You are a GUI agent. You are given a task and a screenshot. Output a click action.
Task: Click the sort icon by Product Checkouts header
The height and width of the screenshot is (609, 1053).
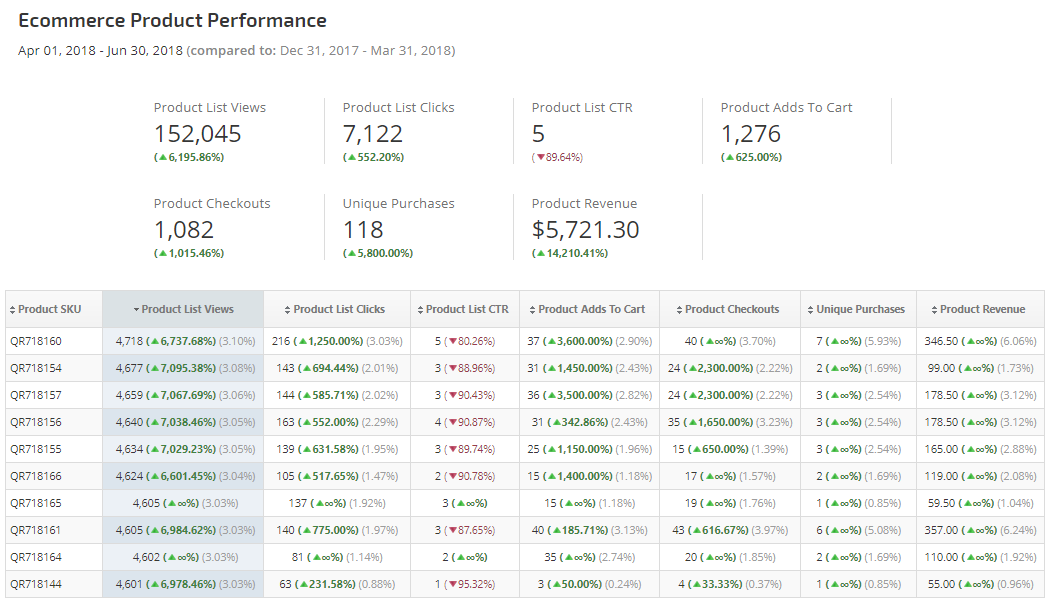(x=679, y=310)
